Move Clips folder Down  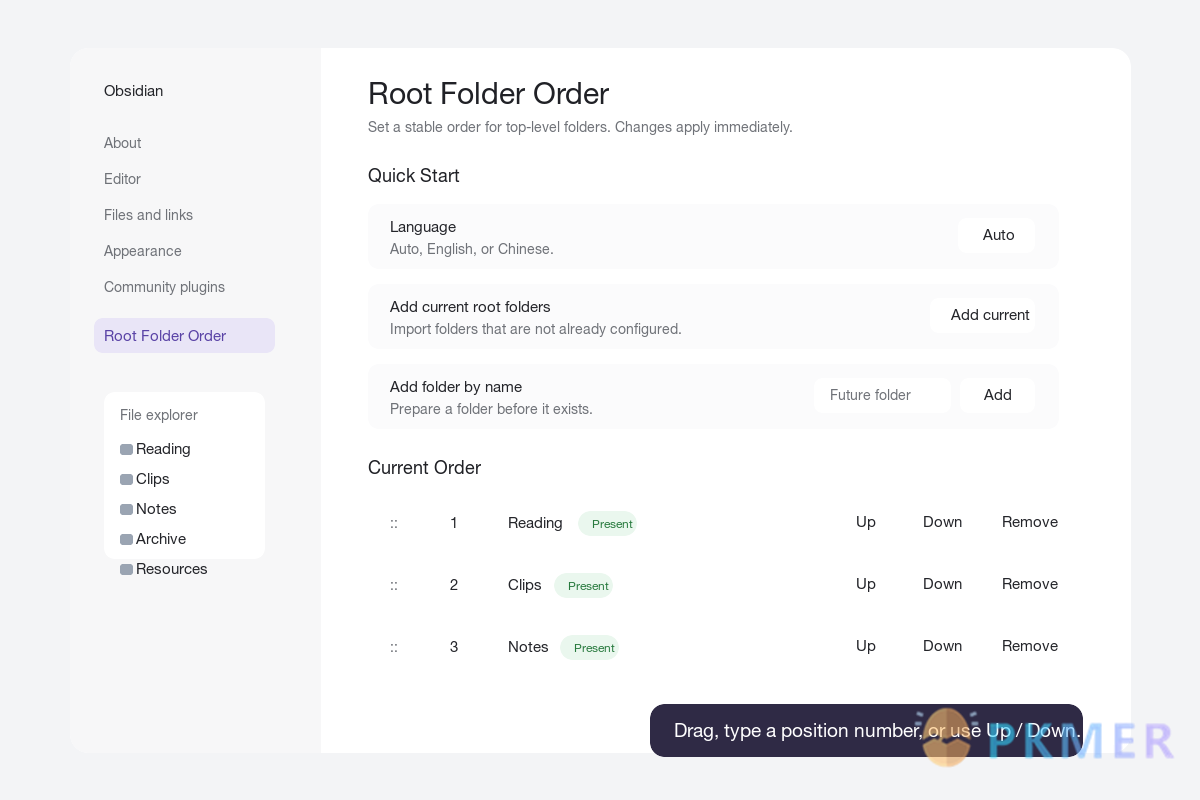point(942,584)
